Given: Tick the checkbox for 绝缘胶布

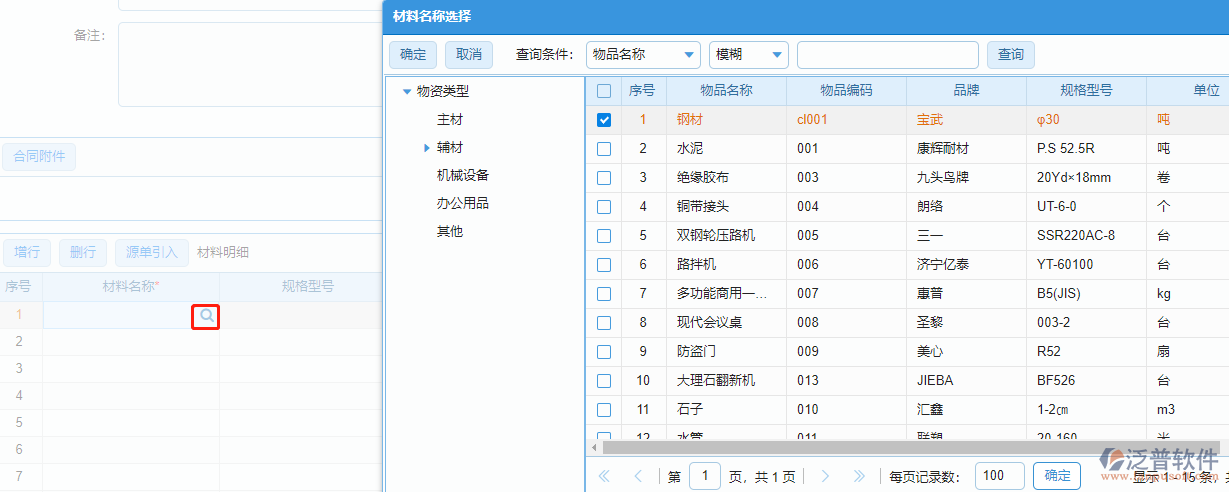Looking at the screenshot, I should pyautogui.click(x=604, y=178).
